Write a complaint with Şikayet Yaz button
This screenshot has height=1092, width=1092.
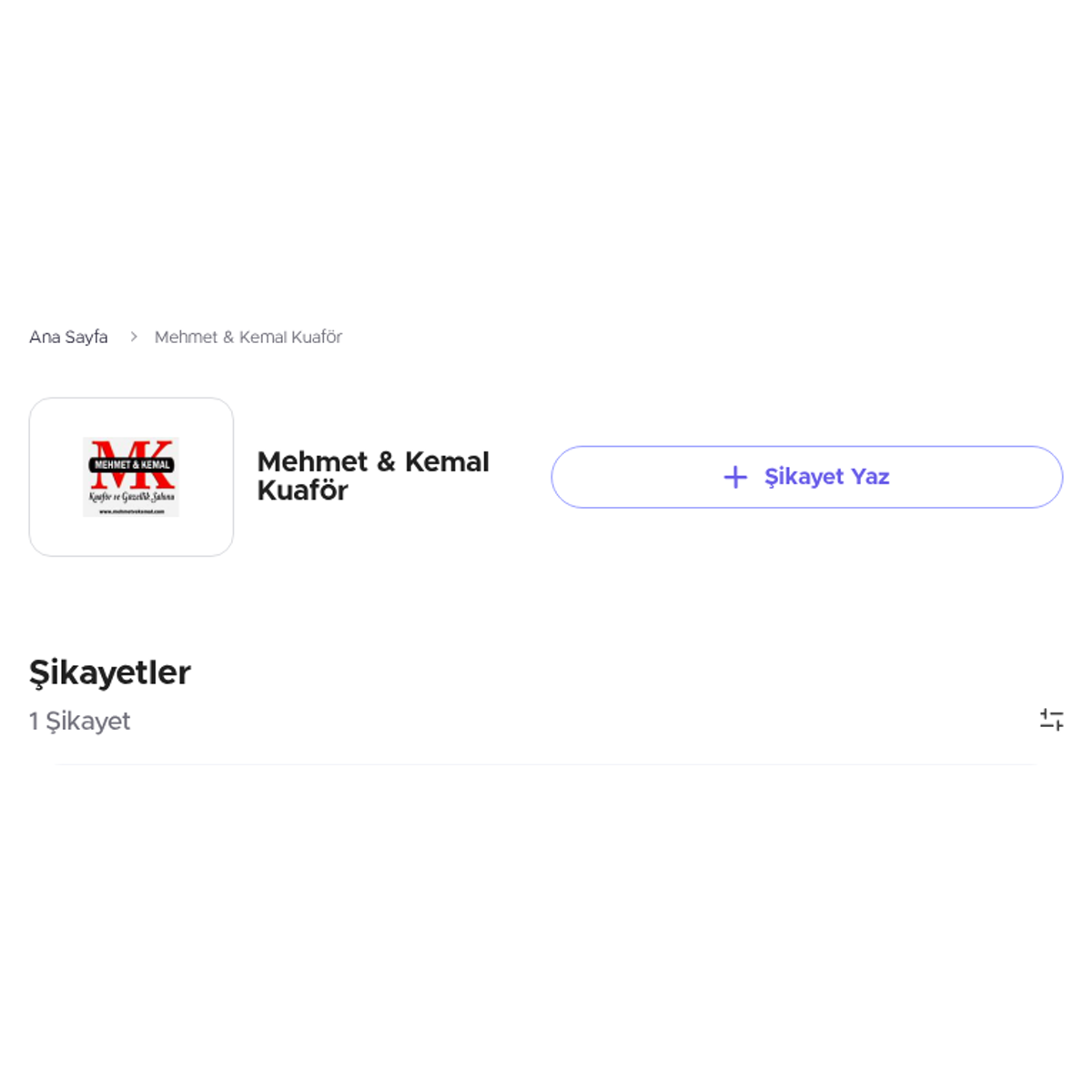[807, 477]
